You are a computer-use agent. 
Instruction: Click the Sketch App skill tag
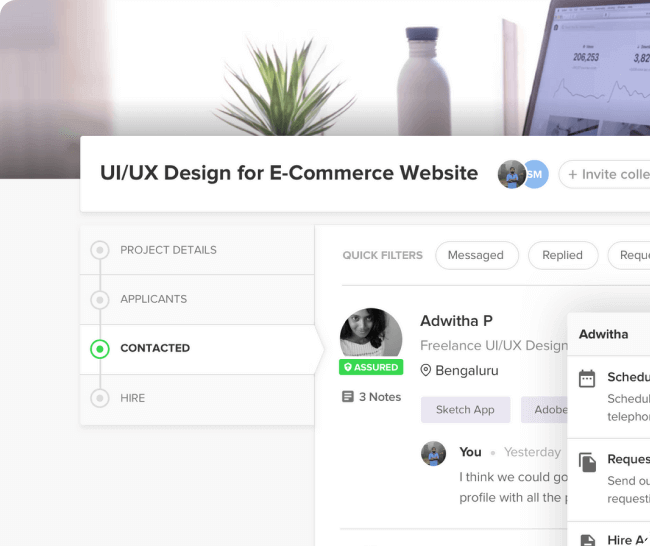tap(466, 410)
